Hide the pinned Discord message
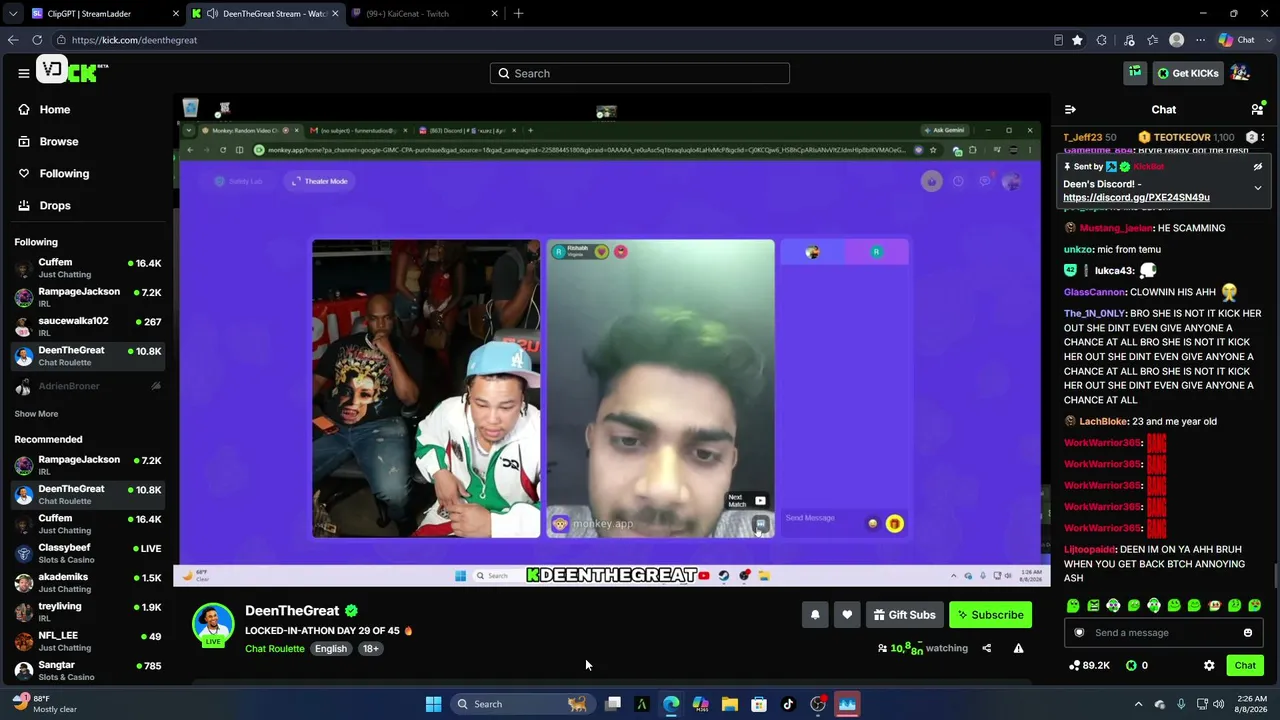Image resolution: width=1280 pixels, height=720 pixels. pyautogui.click(x=1258, y=167)
